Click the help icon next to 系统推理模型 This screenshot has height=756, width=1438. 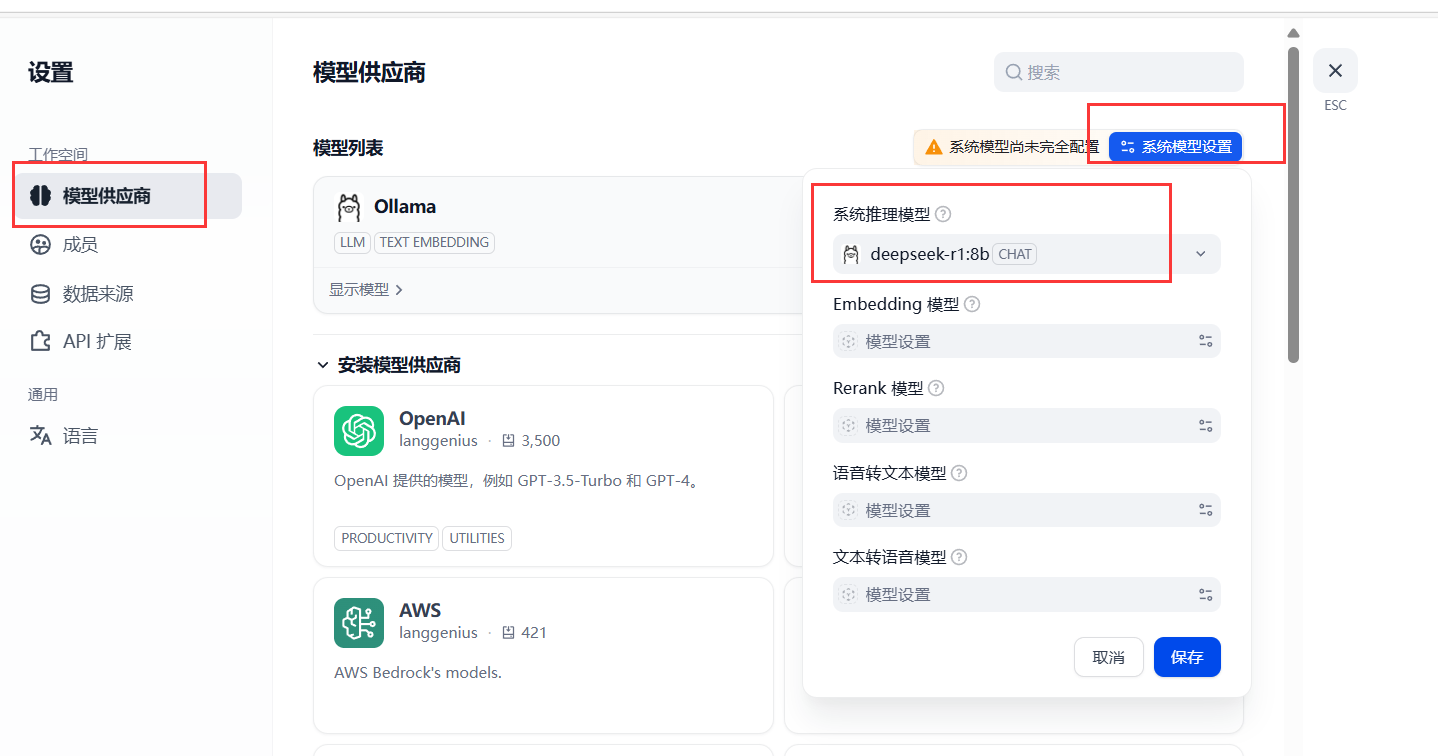943,214
